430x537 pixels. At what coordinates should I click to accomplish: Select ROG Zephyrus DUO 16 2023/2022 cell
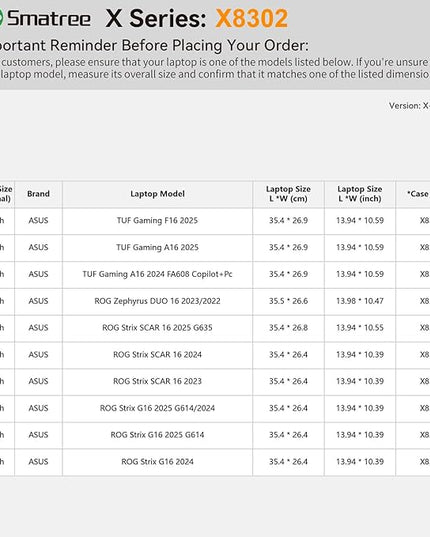click(157, 301)
